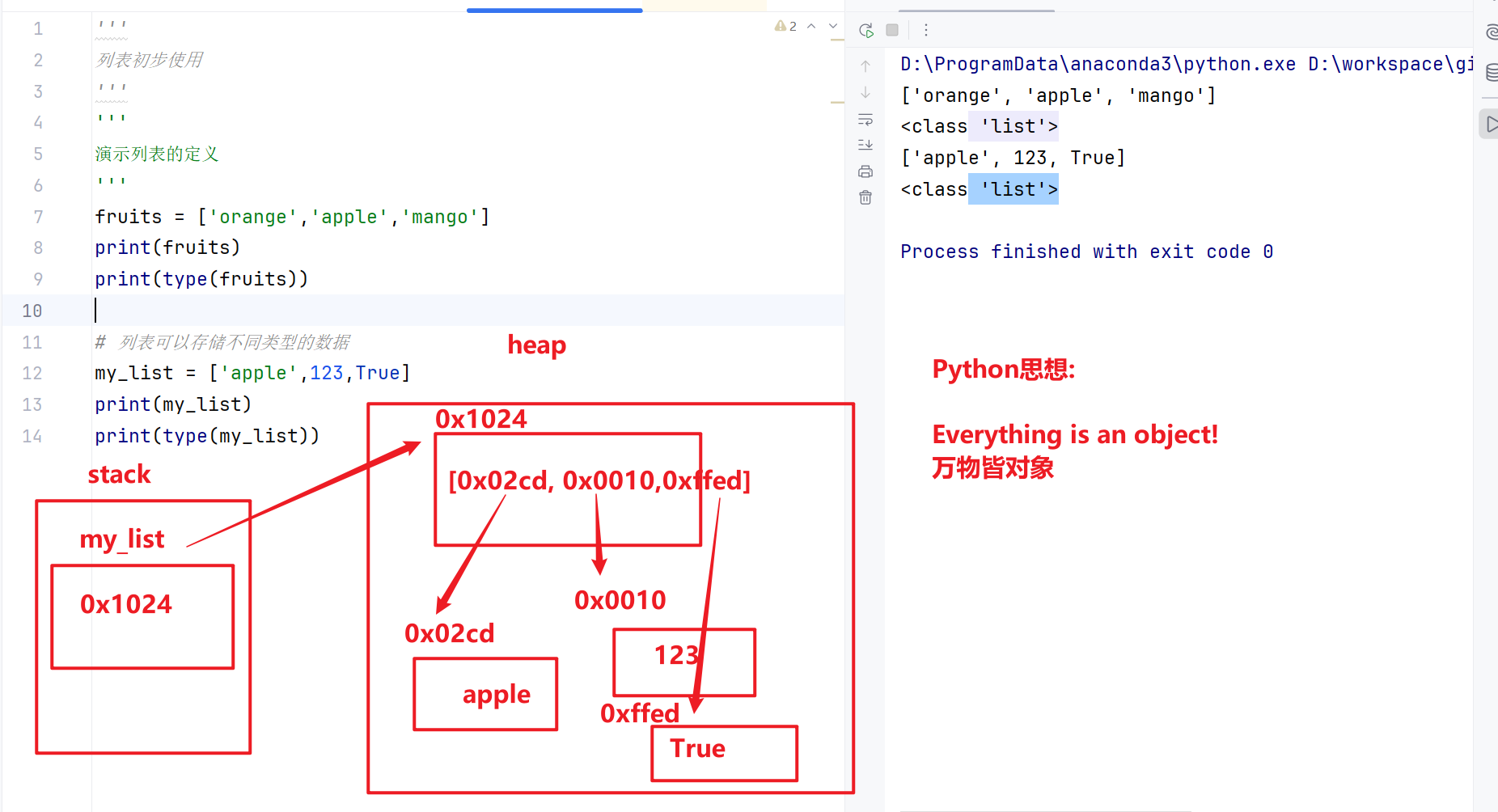
Task: Click the Rerun icon in run toolbar
Action: [x=866, y=30]
